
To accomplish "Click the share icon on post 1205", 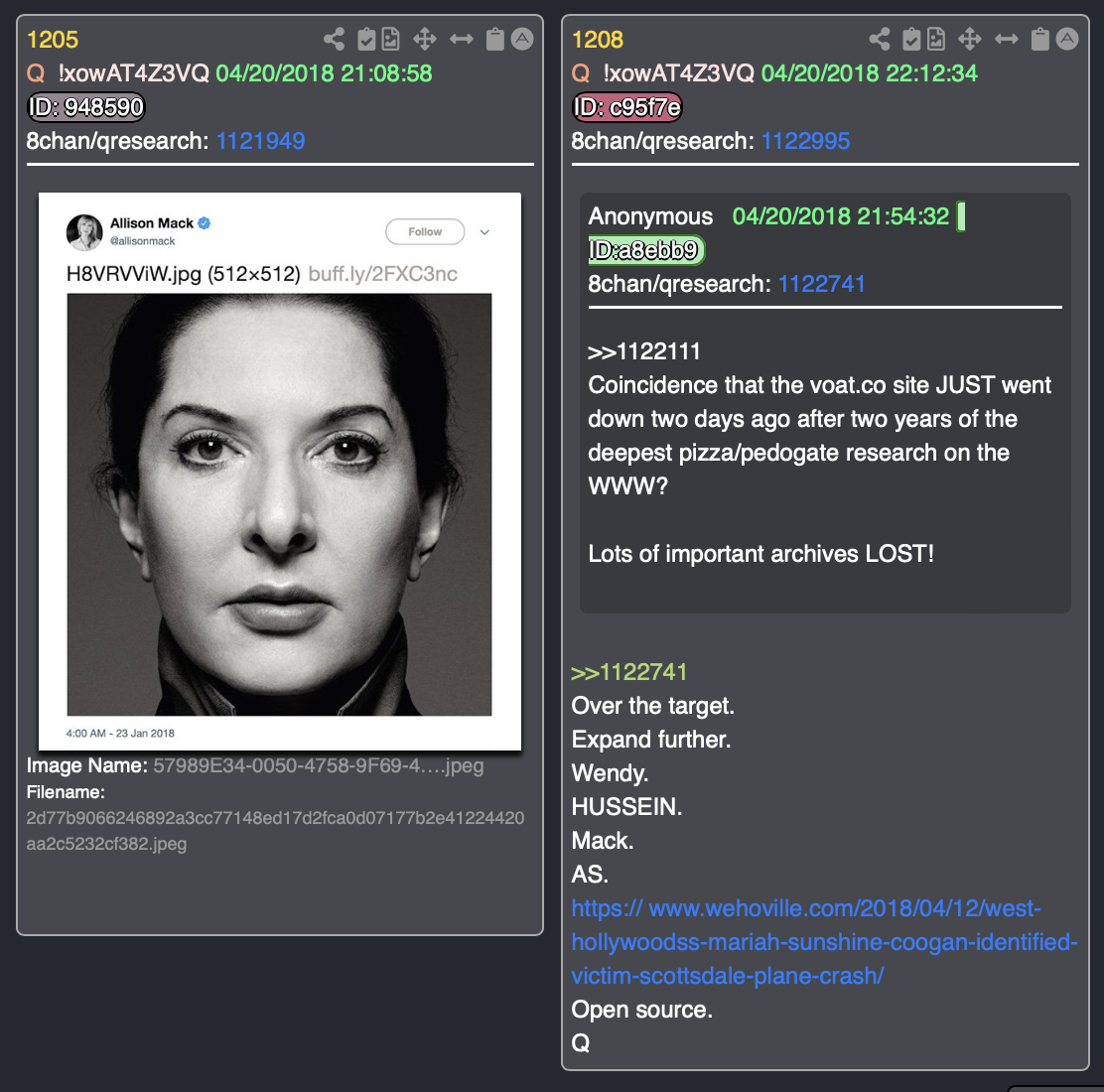I will (x=334, y=39).
